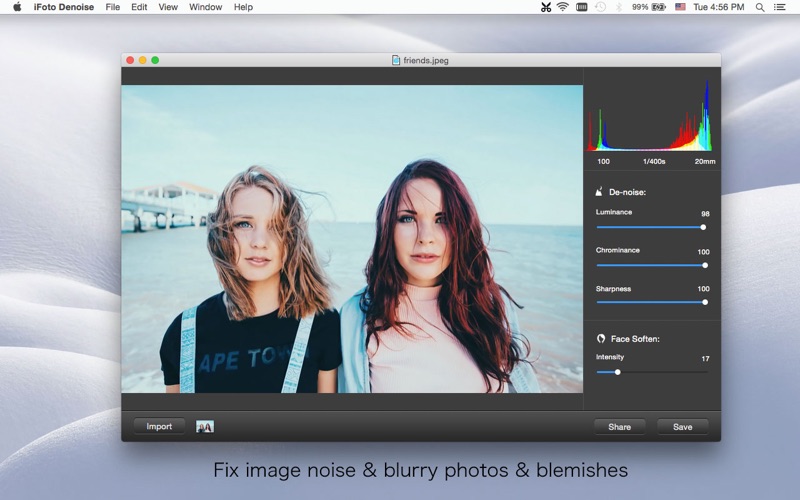The height and width of the screenshot is (500, 800).
Task: Open the Help menu
Action: [243, 7]
